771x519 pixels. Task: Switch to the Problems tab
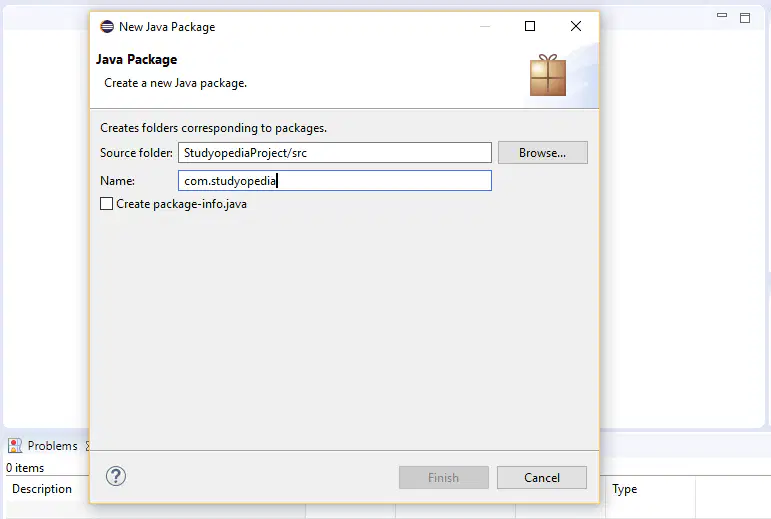pyautogui.click(x=52, y=446)
